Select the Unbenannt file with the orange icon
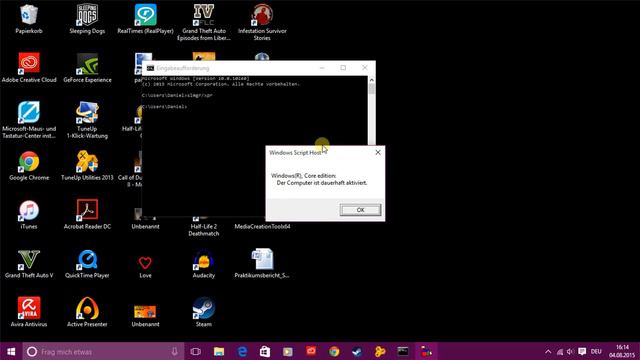The height and width of the screenshot is (360, 640). click(145, 311)
